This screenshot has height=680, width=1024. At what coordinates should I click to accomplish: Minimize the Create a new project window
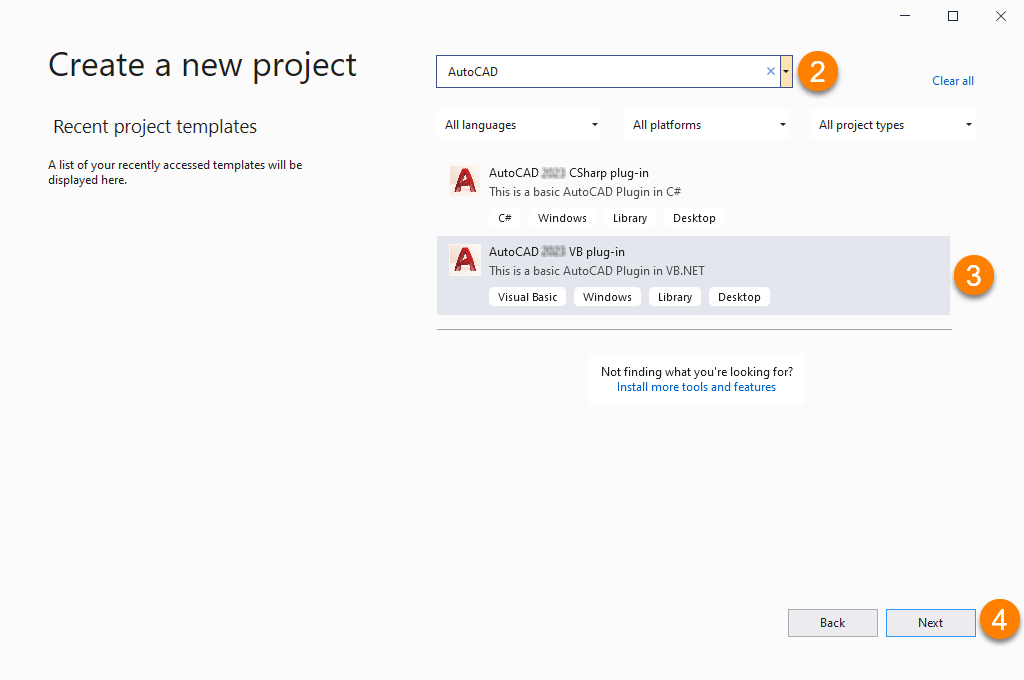[905, 16]
